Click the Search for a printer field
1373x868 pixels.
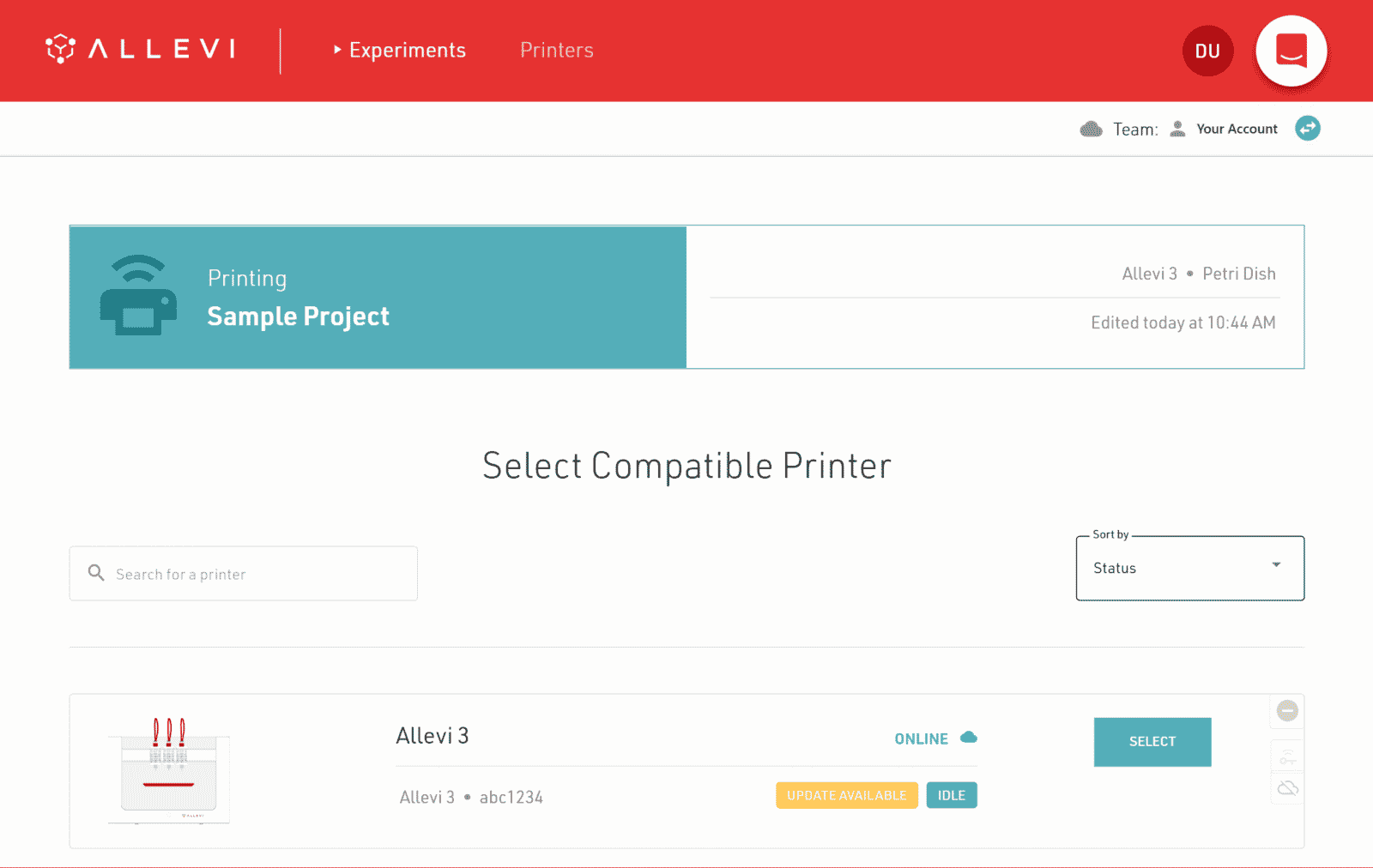[x=244, y=574]
